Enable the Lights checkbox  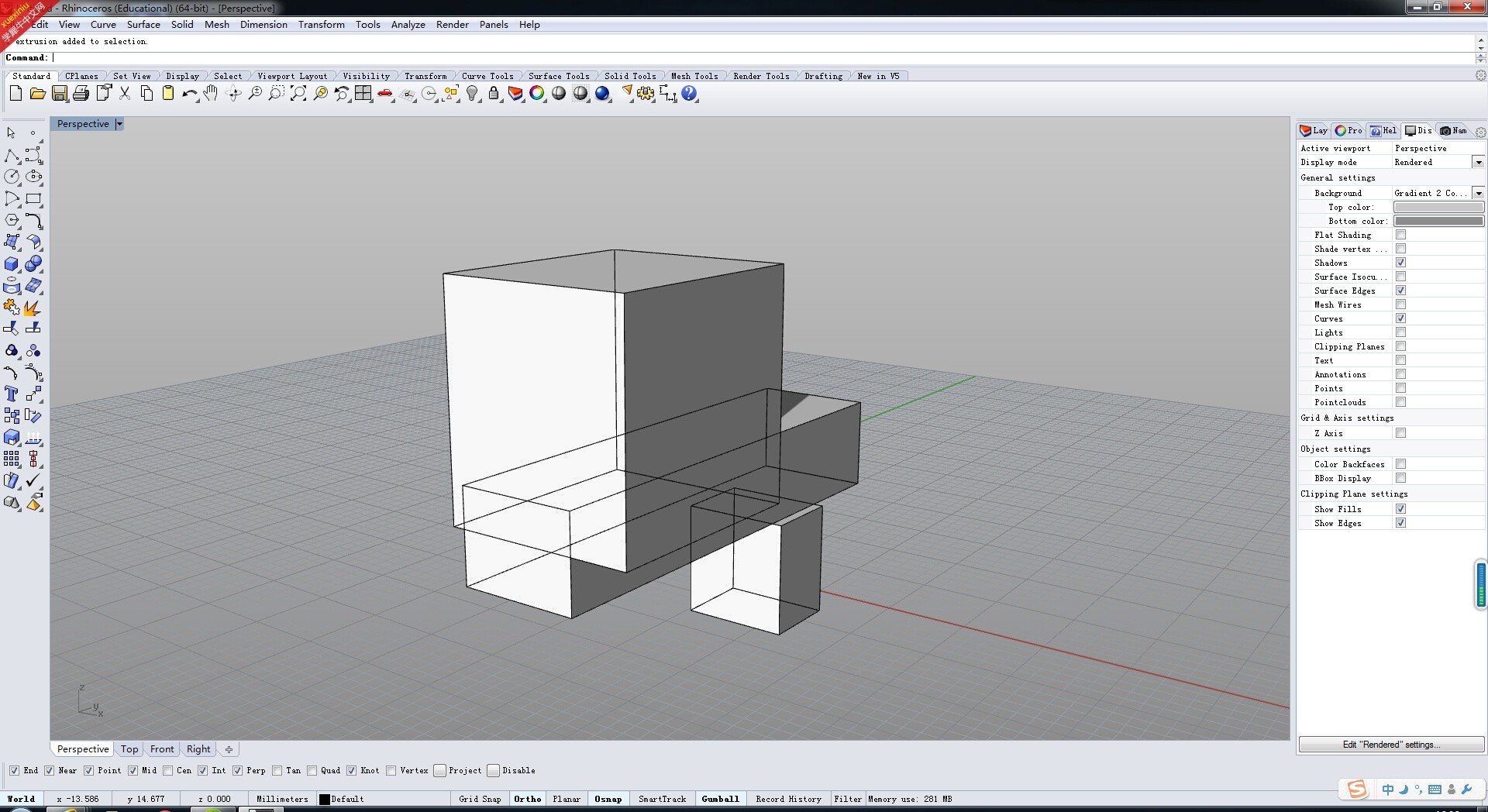[x=1400, y=332]
